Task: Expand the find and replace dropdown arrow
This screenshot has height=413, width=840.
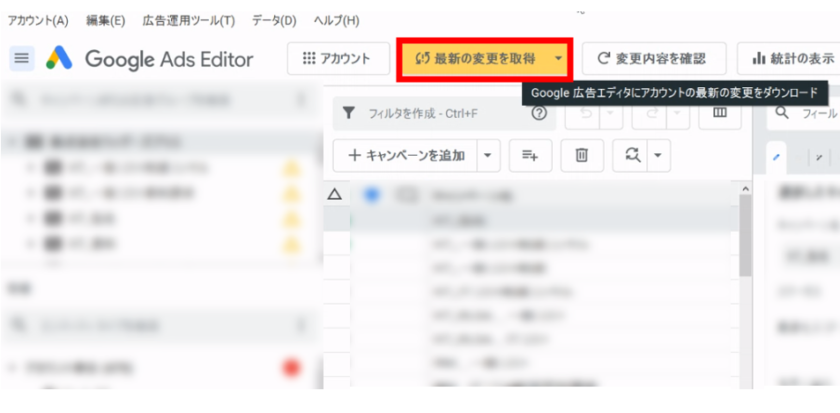Action: tap(658, 155)
